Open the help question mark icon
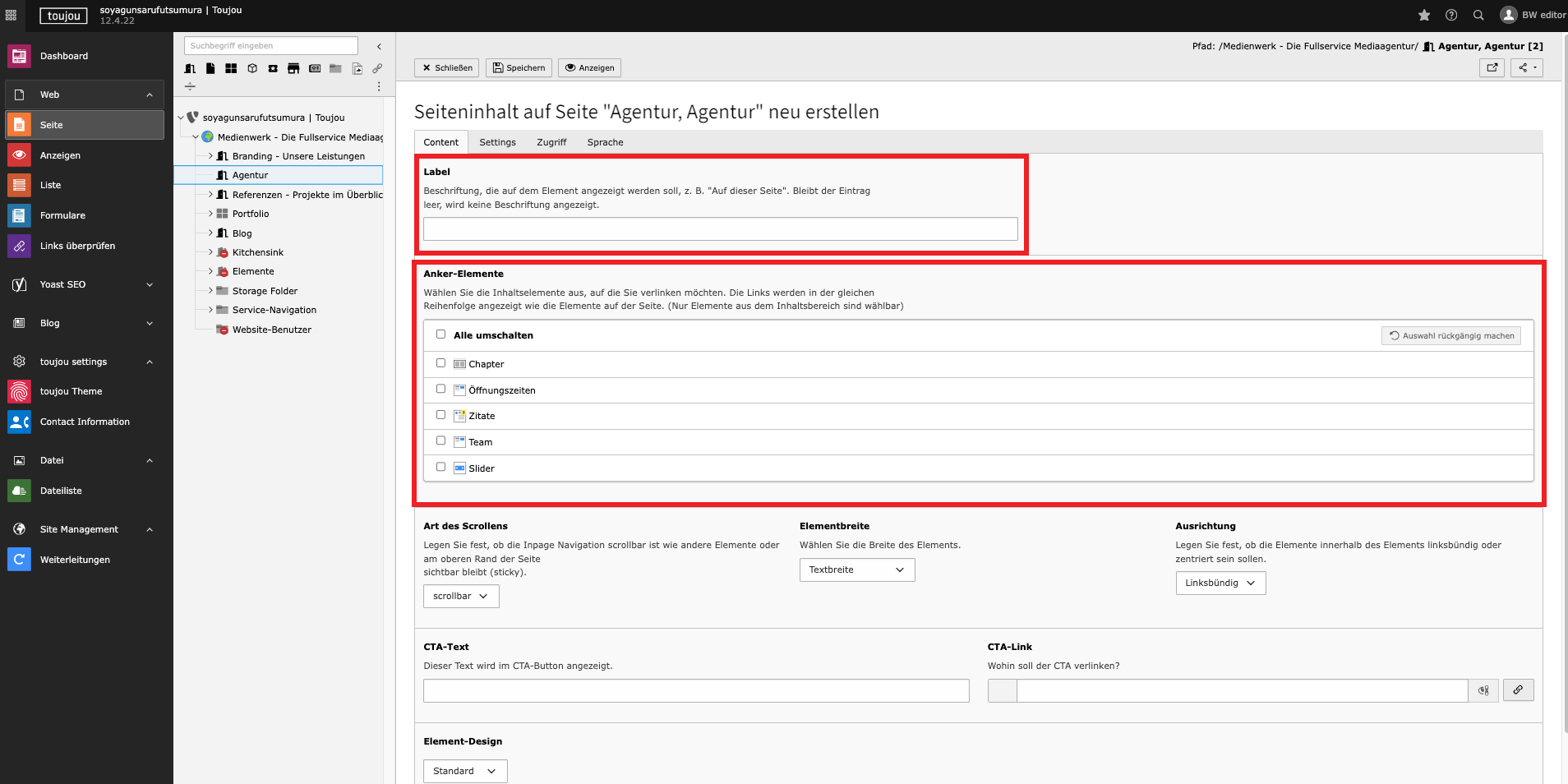The width and height of the screenshot is (1568, 784). tap(1451, 15)
